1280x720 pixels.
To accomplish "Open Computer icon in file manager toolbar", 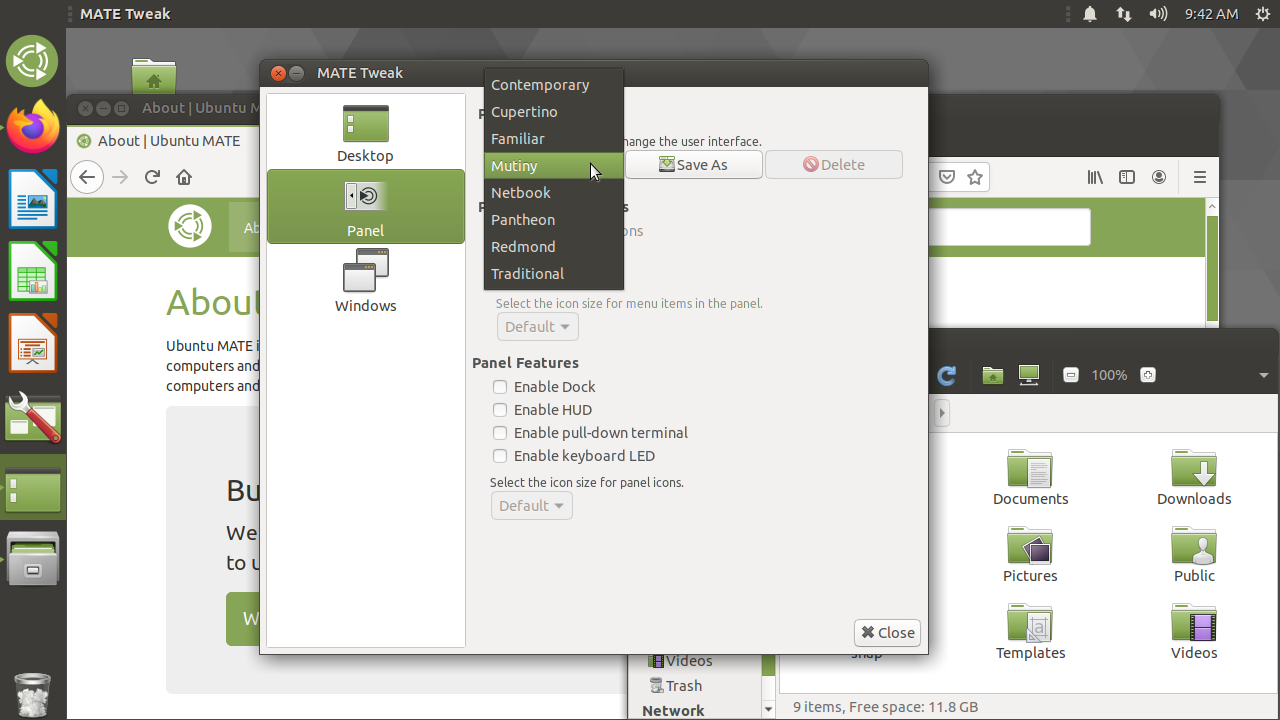I will [x=1029, y=375].
